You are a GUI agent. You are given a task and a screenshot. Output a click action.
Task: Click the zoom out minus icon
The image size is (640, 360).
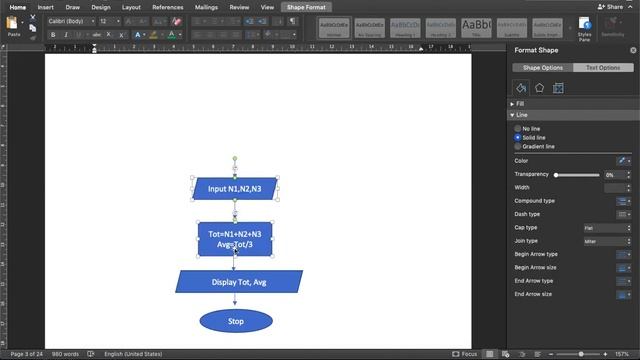pos(551,354)
